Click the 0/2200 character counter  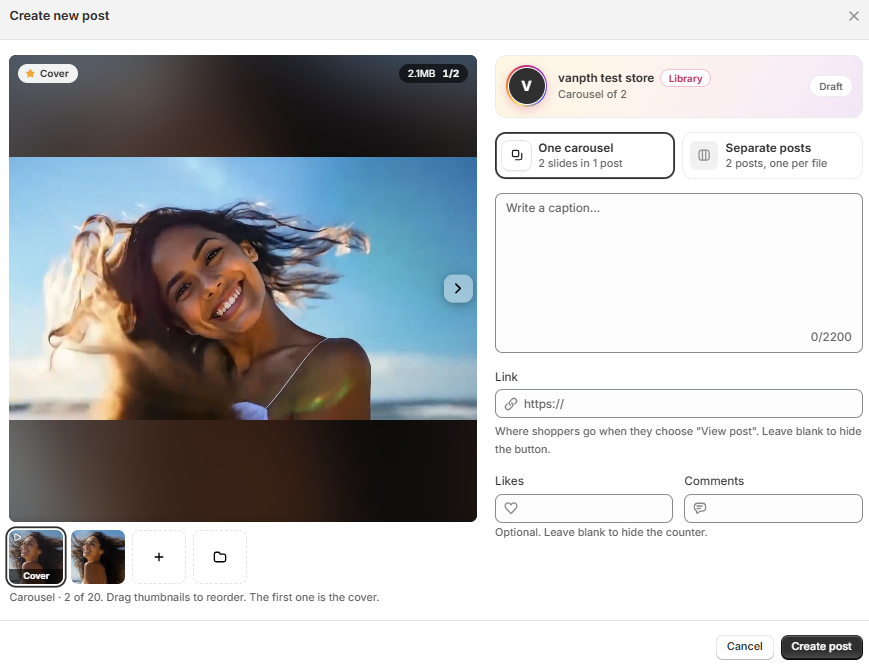831,337
